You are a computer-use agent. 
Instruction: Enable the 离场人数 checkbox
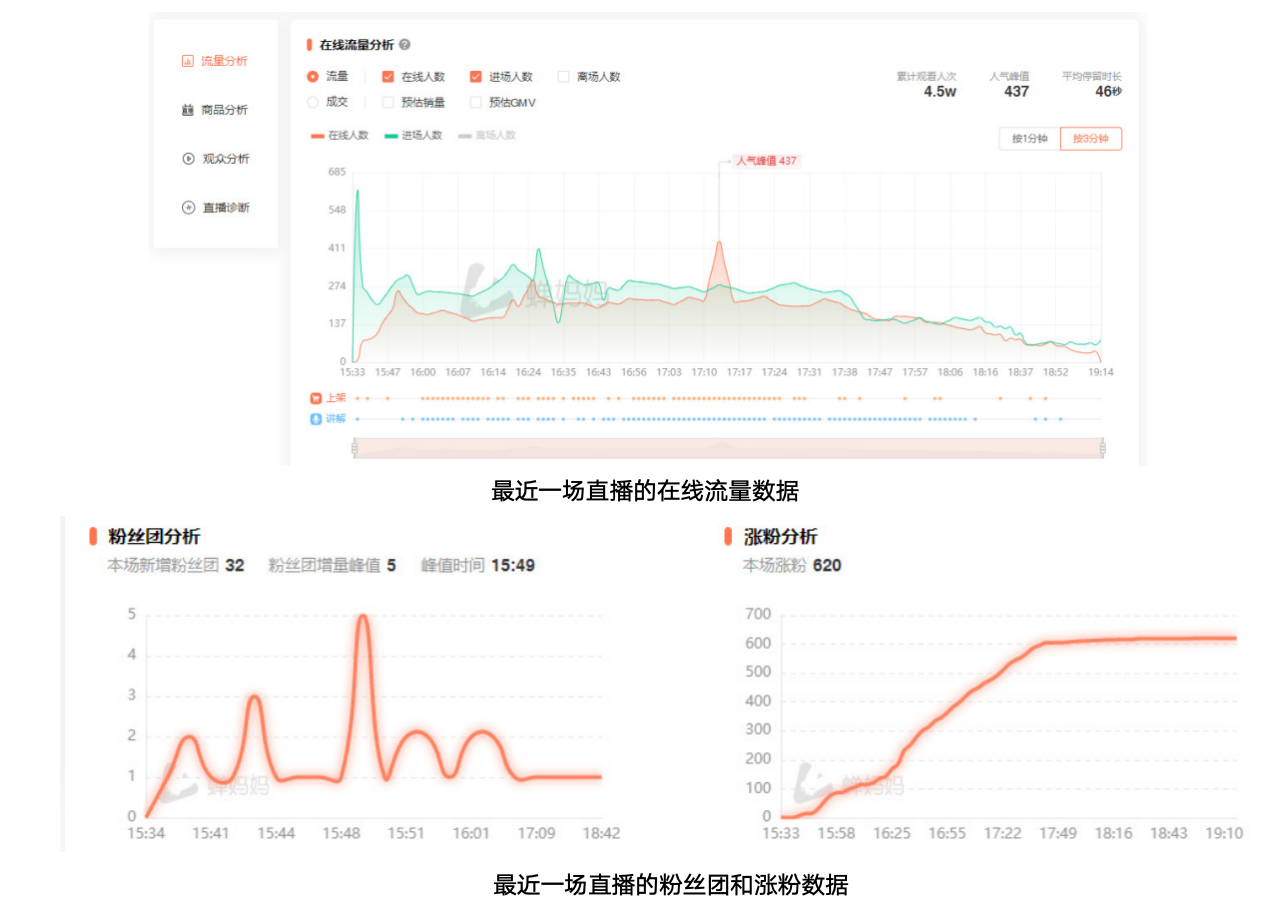coord(563,77)
